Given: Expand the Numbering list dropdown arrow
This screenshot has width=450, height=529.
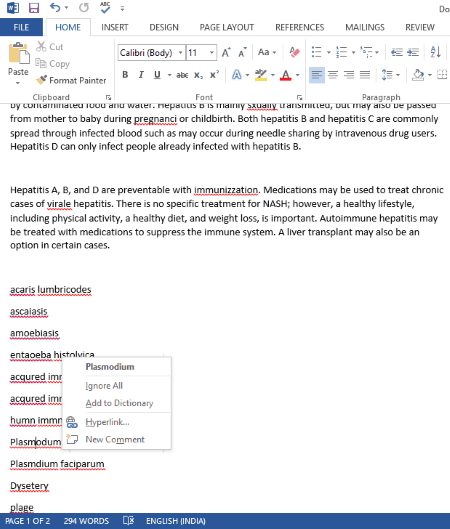Looking at the screenshot, I should [x=353, y=53].
